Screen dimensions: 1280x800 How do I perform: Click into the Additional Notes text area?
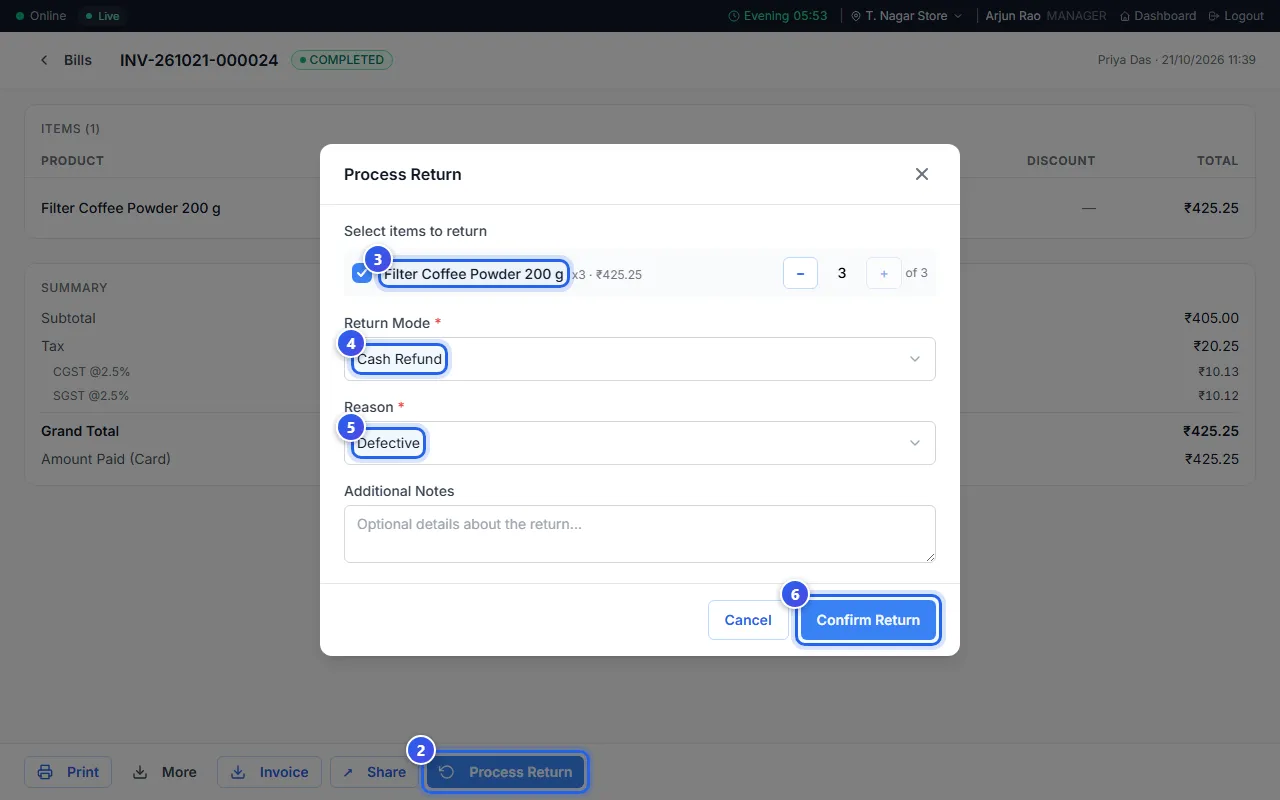(640, 534)
